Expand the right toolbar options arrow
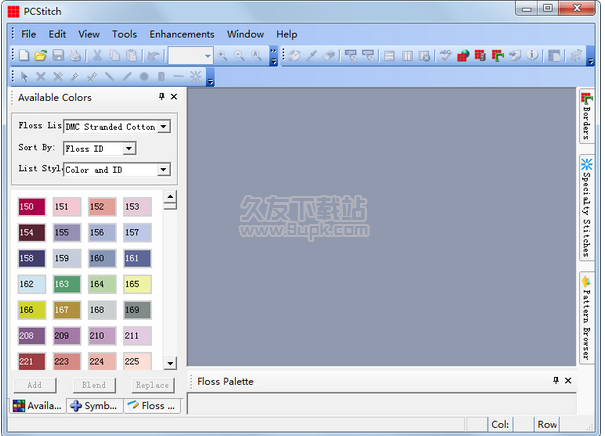The height and width of the screenshot is (436, 605). coord(590,56)
